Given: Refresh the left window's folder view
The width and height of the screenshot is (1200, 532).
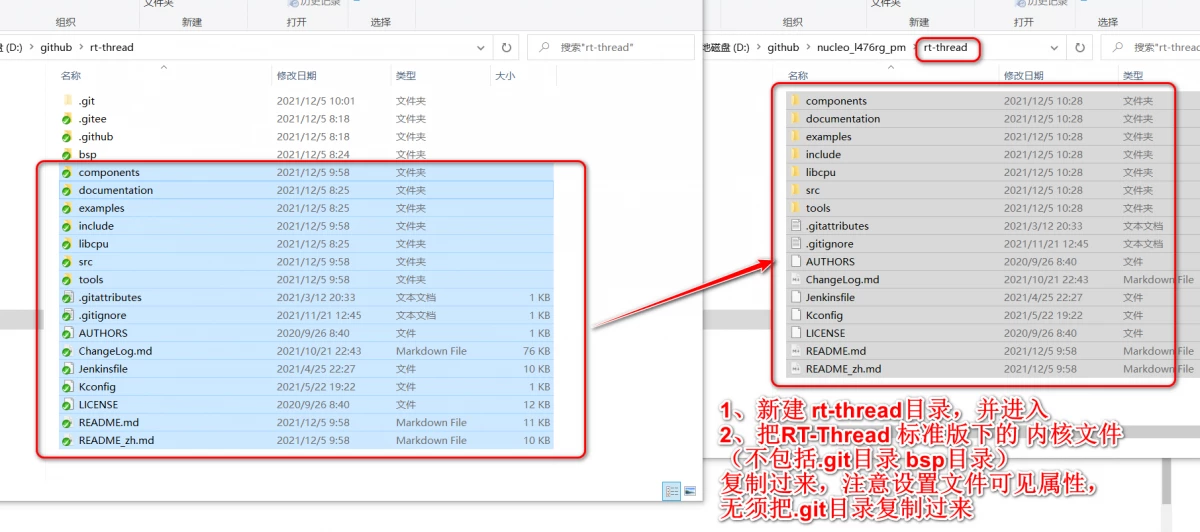Looking at the screenshot, I should click(506, 47).
